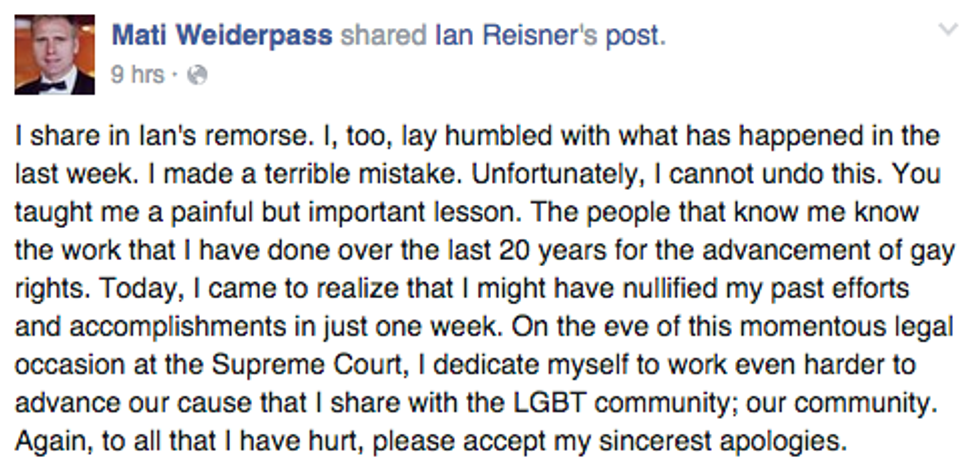
Task: Click the "9 hrs" timestamp
Action: [x=138, y=76]
